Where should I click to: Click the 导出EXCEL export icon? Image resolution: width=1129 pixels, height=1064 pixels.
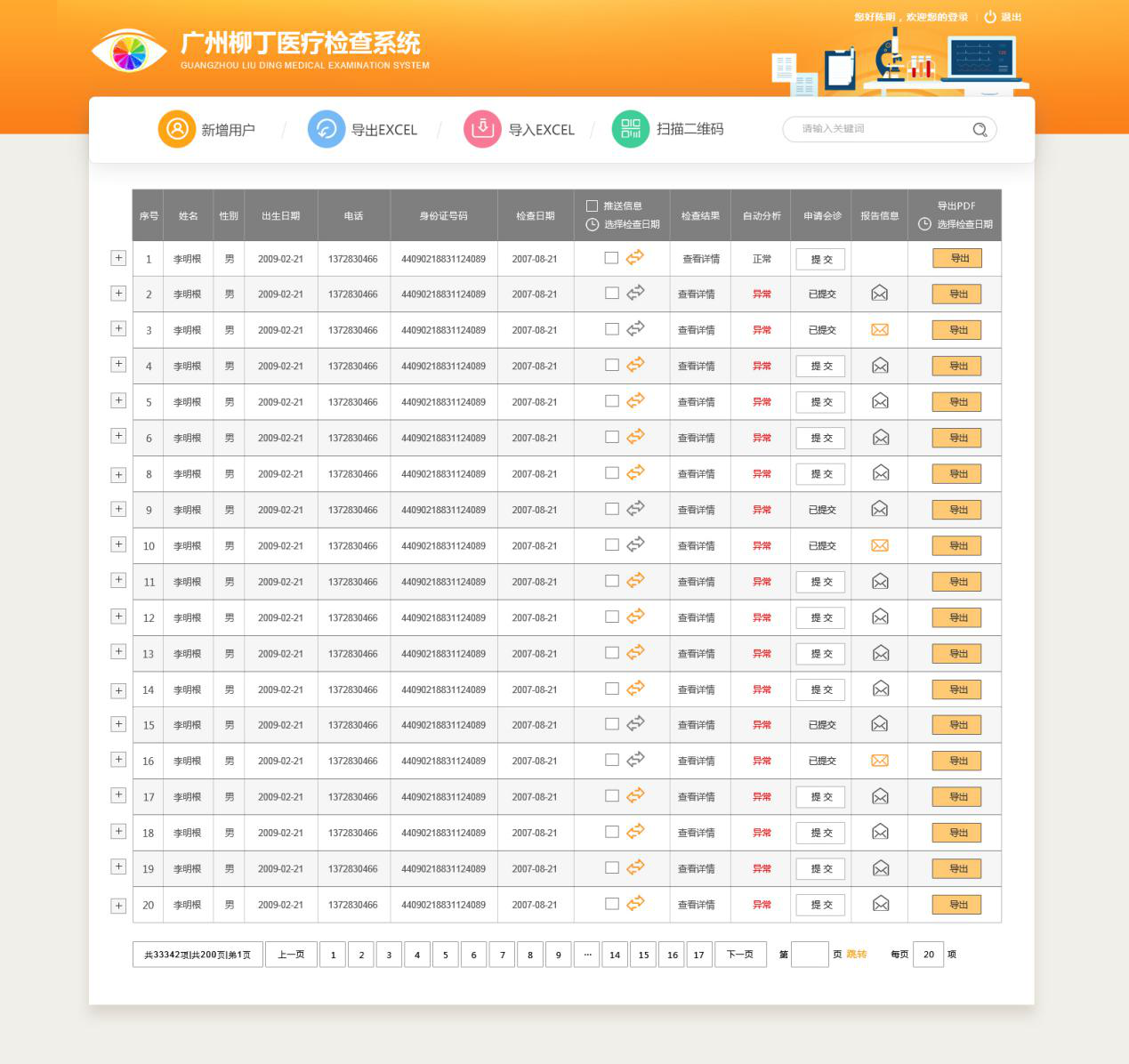tap(327, 128)
